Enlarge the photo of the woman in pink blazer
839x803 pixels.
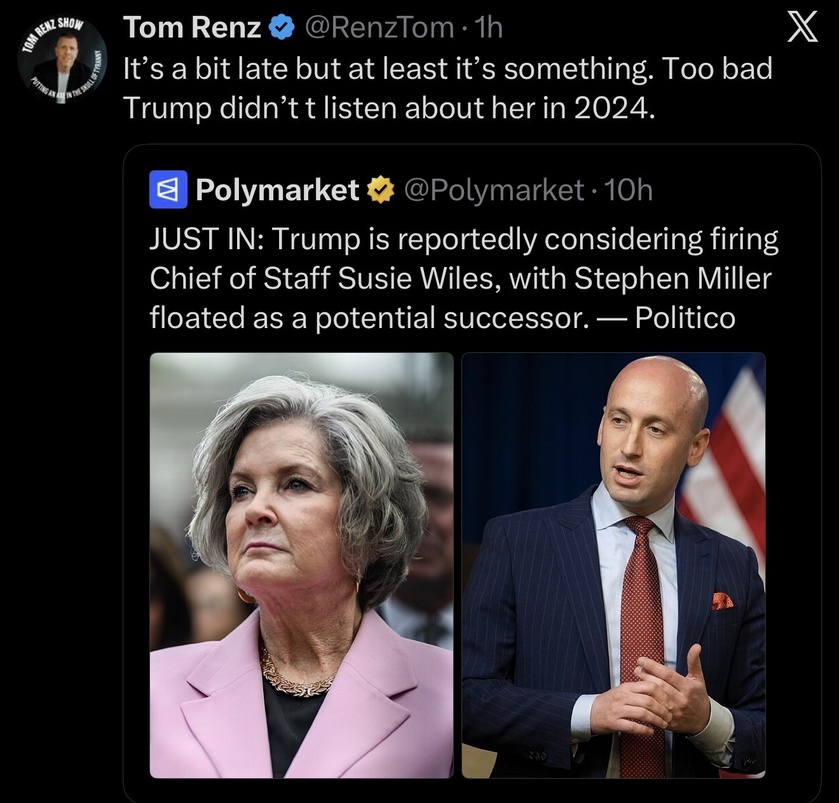301,565
